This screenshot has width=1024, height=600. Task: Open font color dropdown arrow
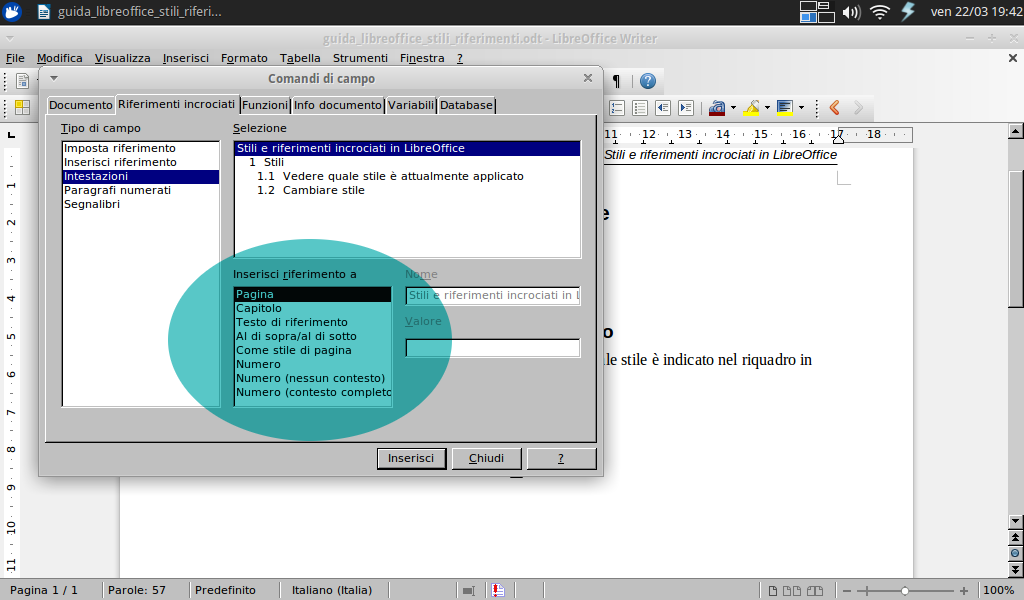tap(733, 108)
